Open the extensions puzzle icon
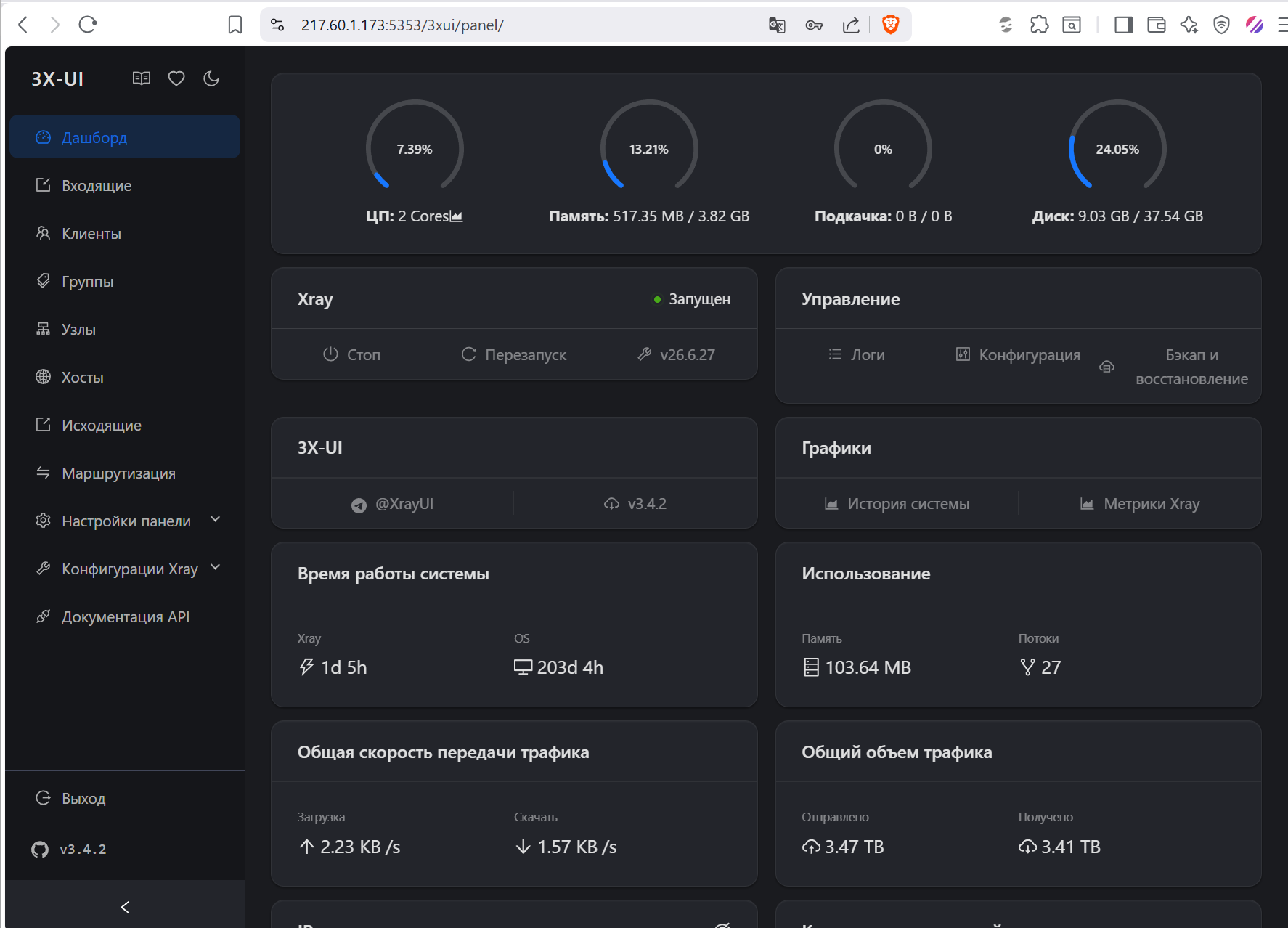The image size is (1288, 928). 1040,25
